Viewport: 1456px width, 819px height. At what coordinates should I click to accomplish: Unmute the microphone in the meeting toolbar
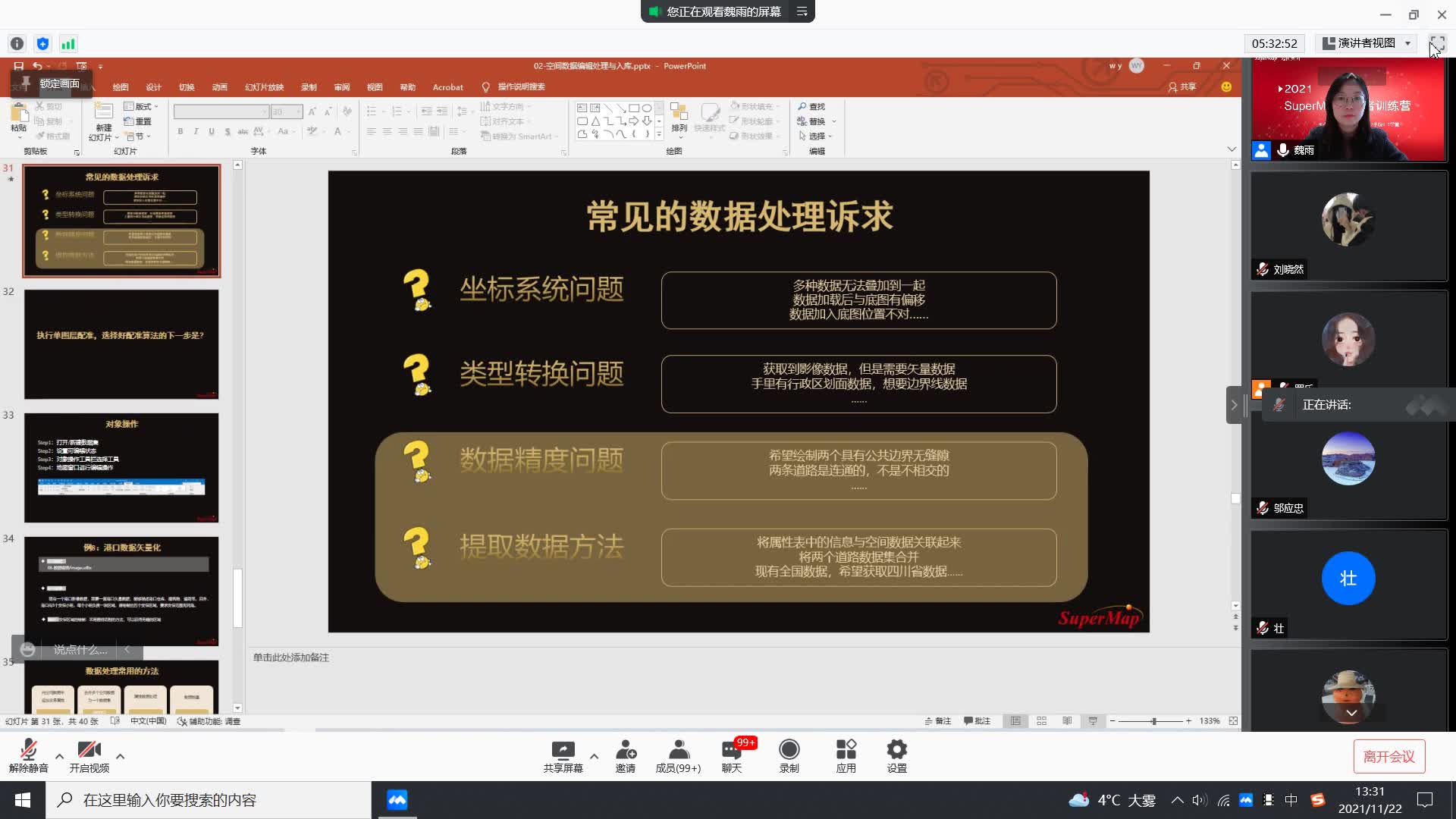(28, 755)
